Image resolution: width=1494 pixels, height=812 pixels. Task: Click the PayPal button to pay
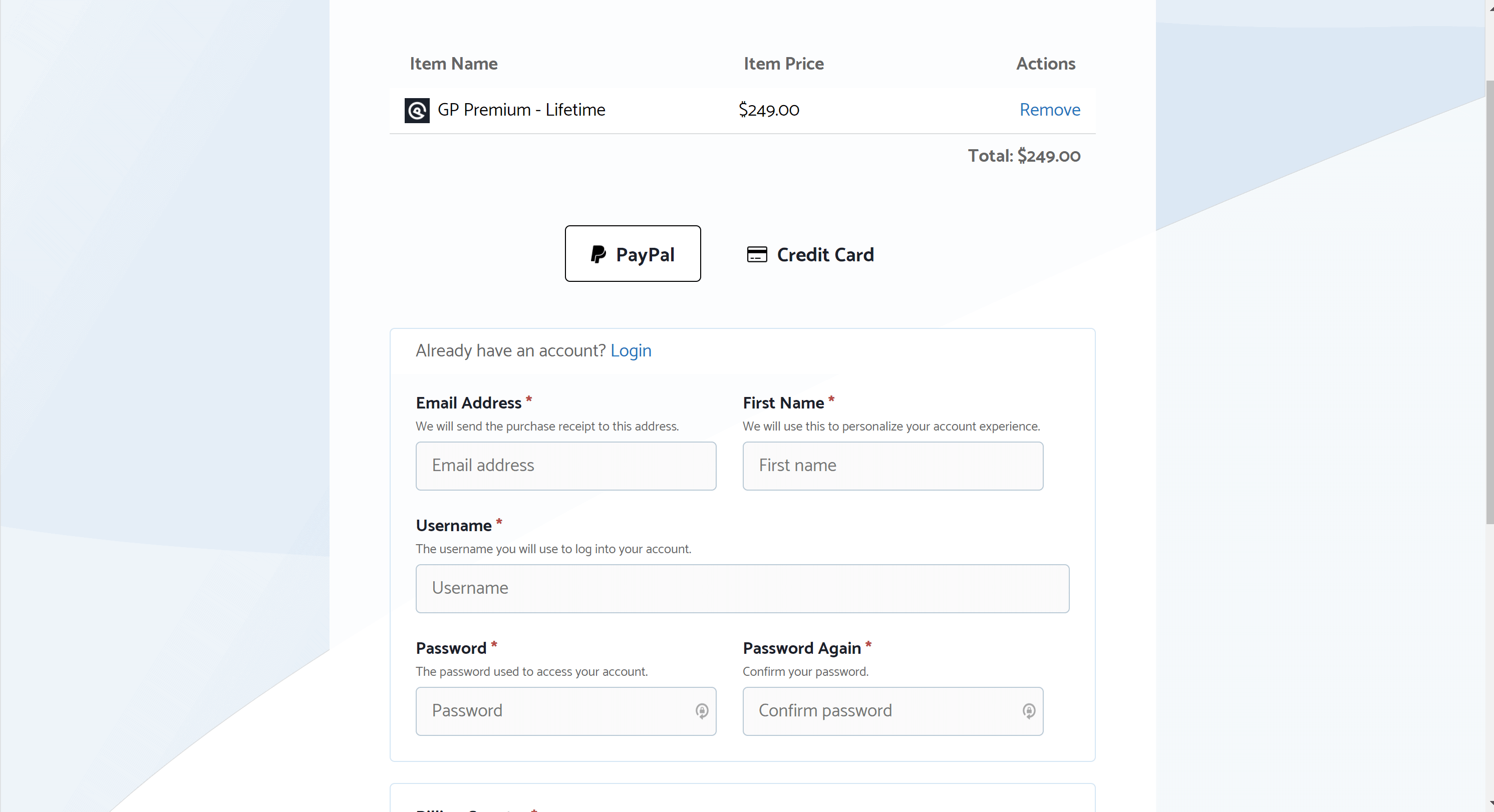tap(633, 253)
